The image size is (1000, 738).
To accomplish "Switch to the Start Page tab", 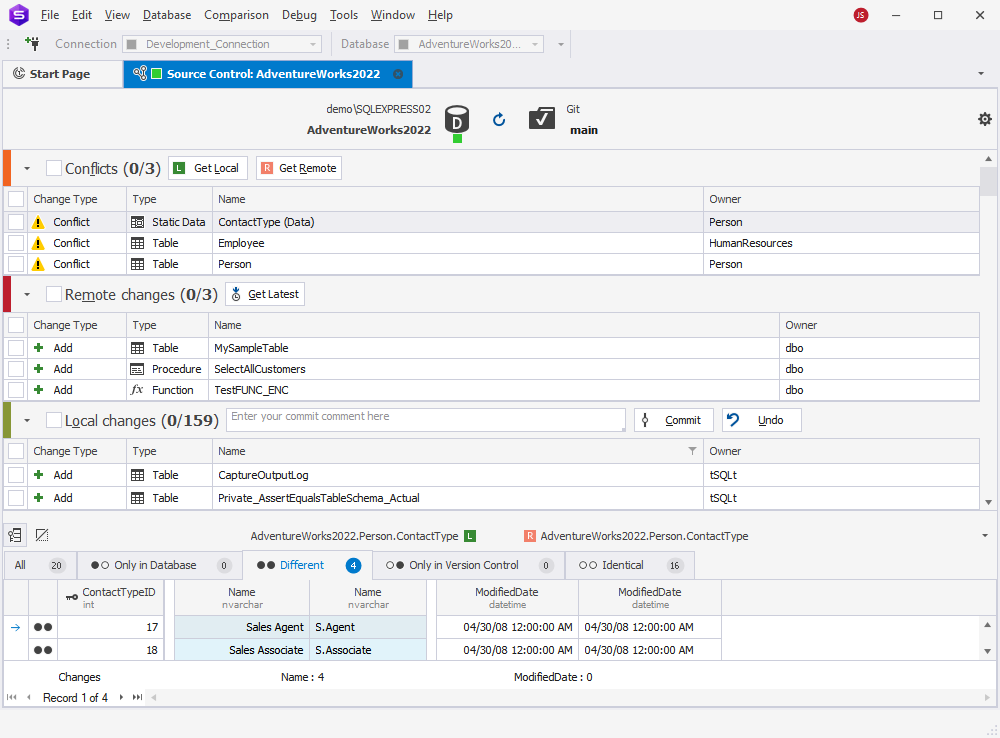I will (62, 74).
